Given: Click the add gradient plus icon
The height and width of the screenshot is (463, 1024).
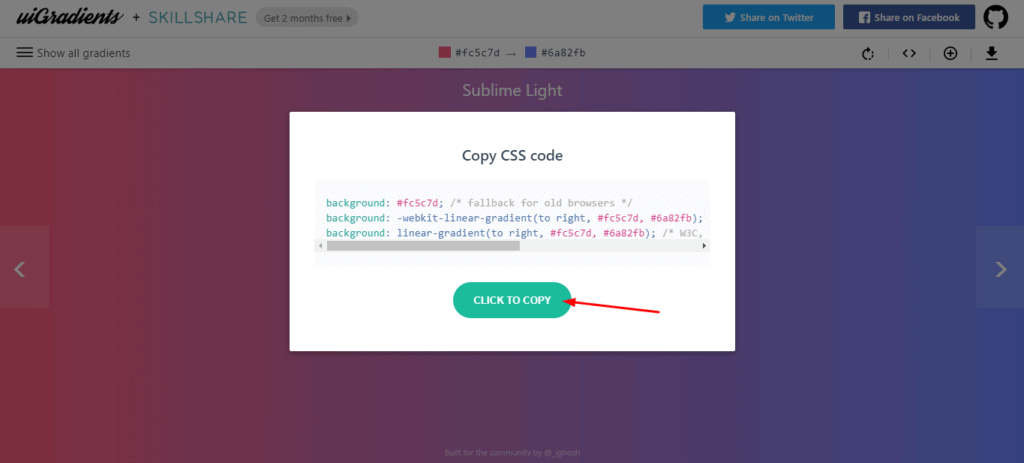Looking at the screenshot, I should [x=950, y=53].
